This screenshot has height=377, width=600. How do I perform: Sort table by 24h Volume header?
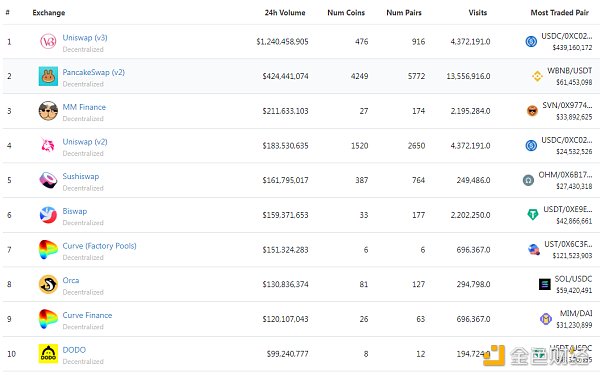[x=285, y=13]
